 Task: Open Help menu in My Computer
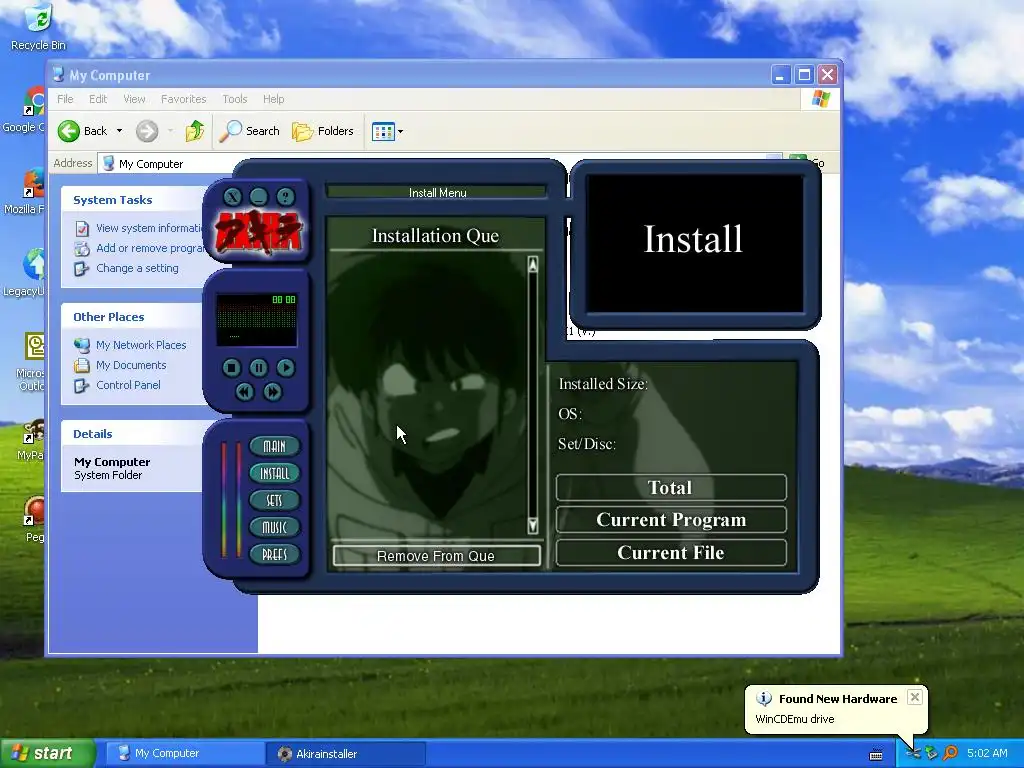tap(274, 99)
